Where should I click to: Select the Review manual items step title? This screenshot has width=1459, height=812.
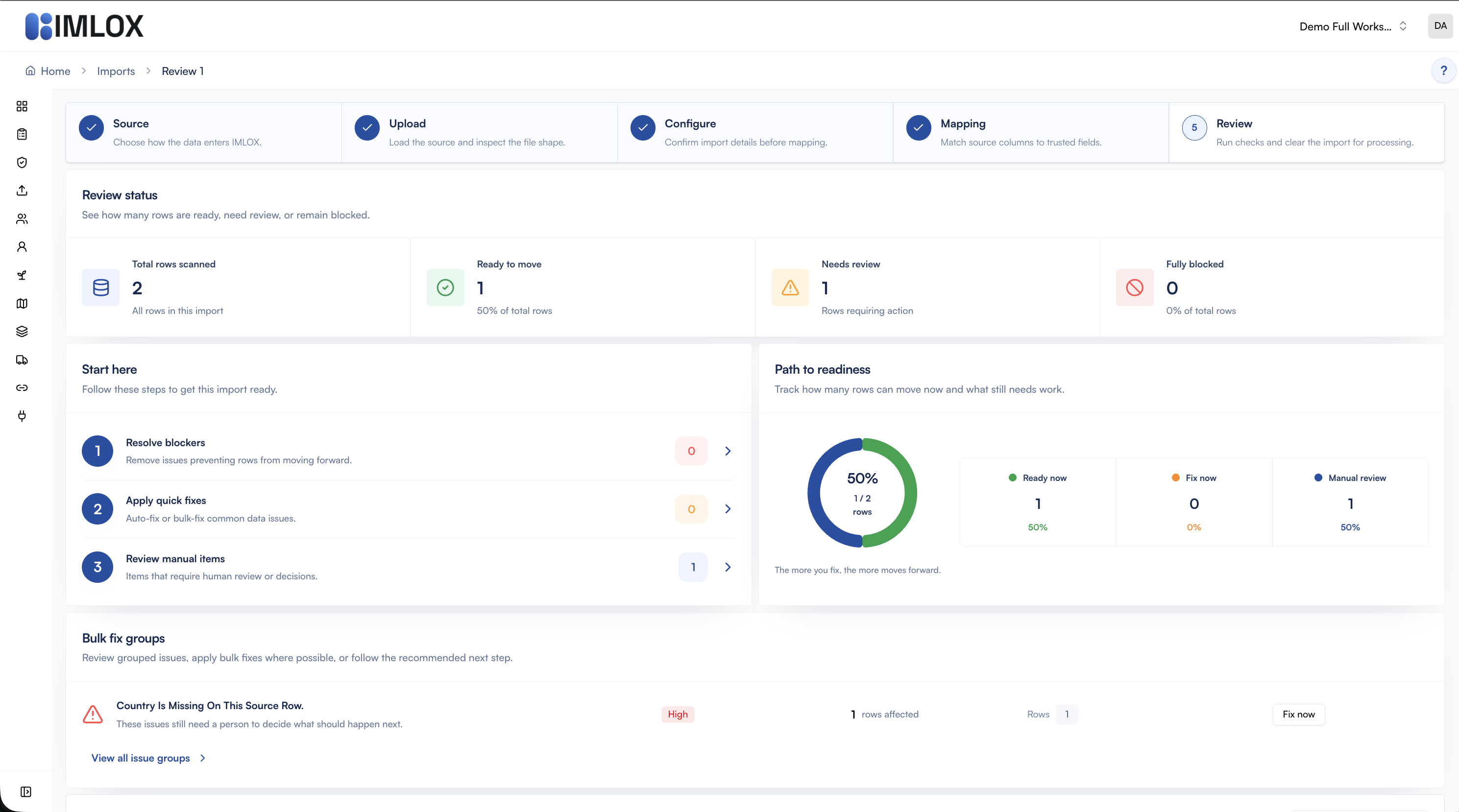175,559
